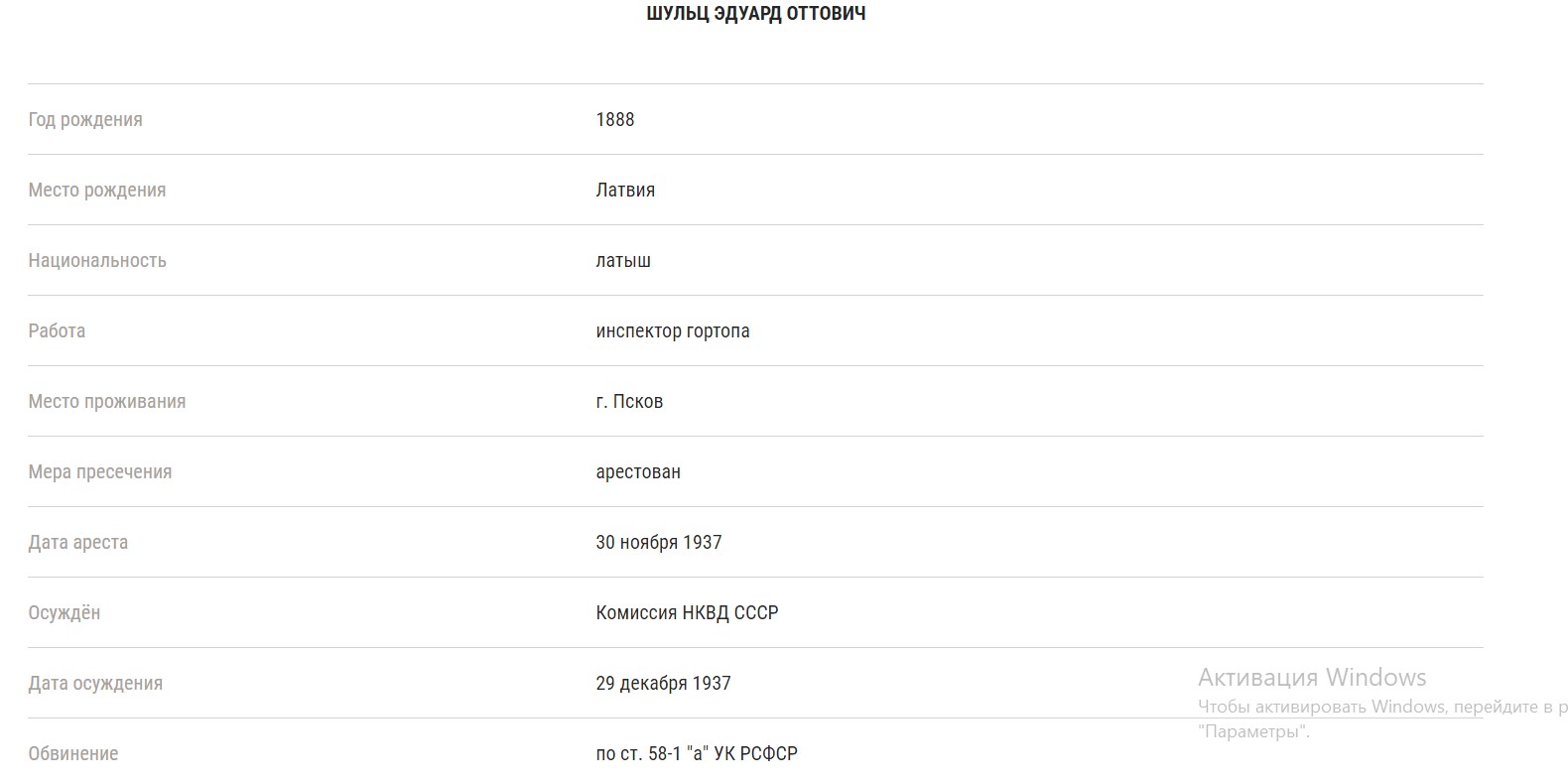The width and height of the screenshot is (1568, 782).
Task: Click the Мера пресечения label
Action: click(100, 472)
